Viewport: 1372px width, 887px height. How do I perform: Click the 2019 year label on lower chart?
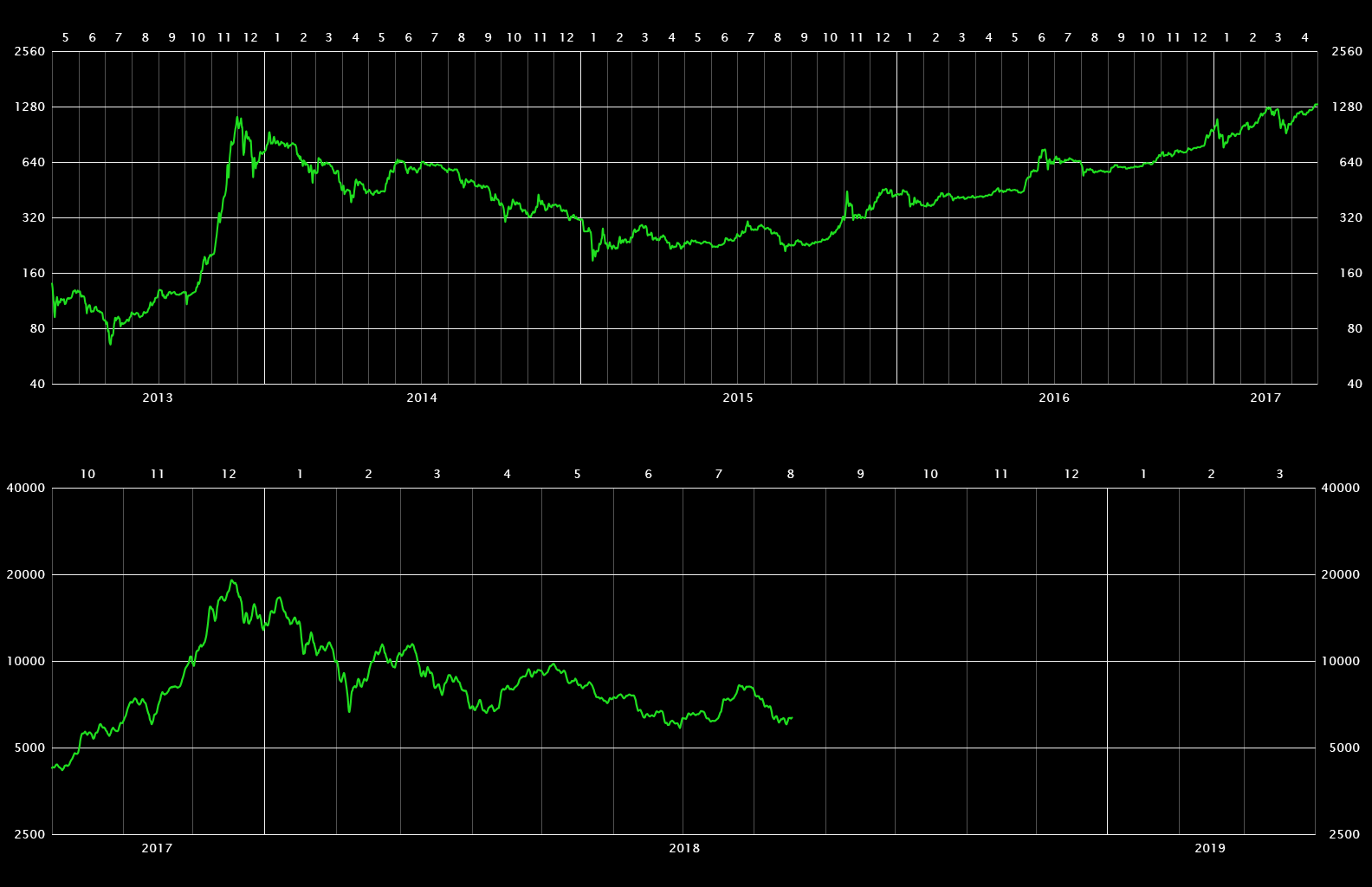[x=1210, y=848]
